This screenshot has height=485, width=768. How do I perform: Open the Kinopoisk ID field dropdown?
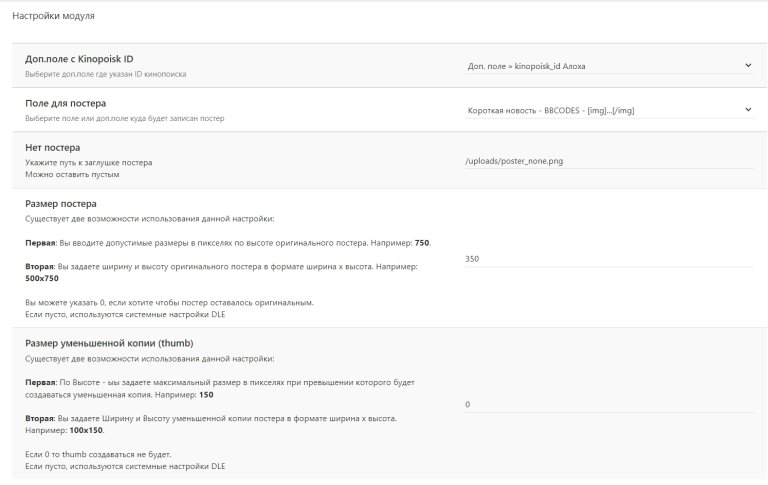pyautogui.click(x=609, y=66)
